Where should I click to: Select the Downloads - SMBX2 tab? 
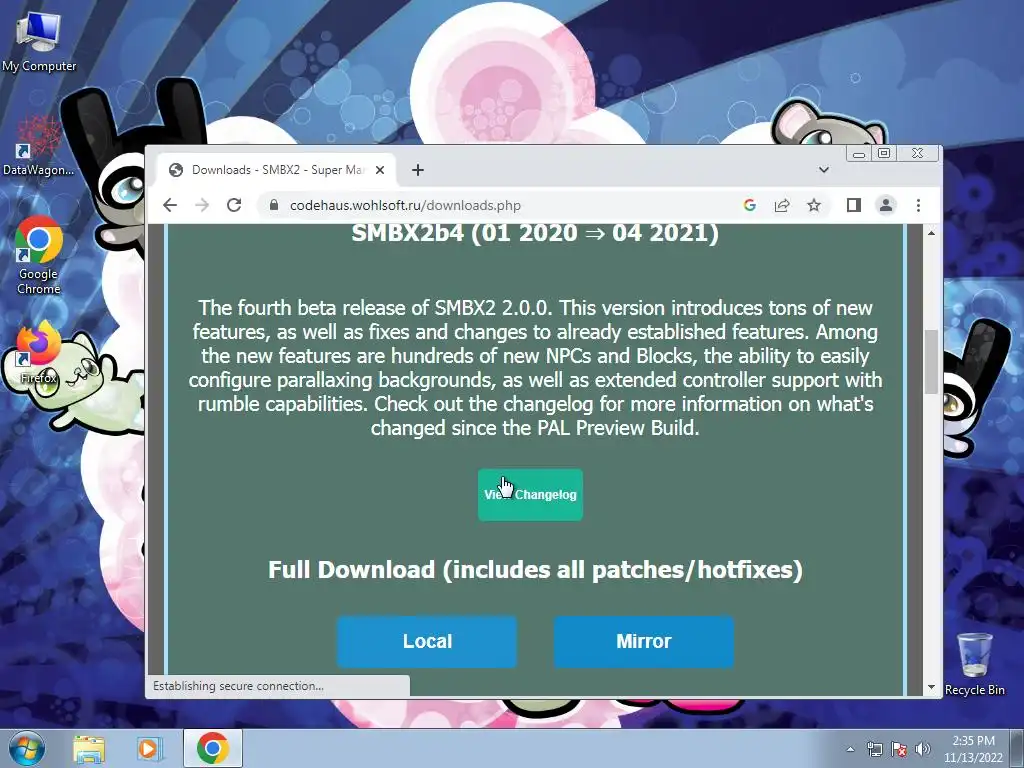click(x=277, y=170)
